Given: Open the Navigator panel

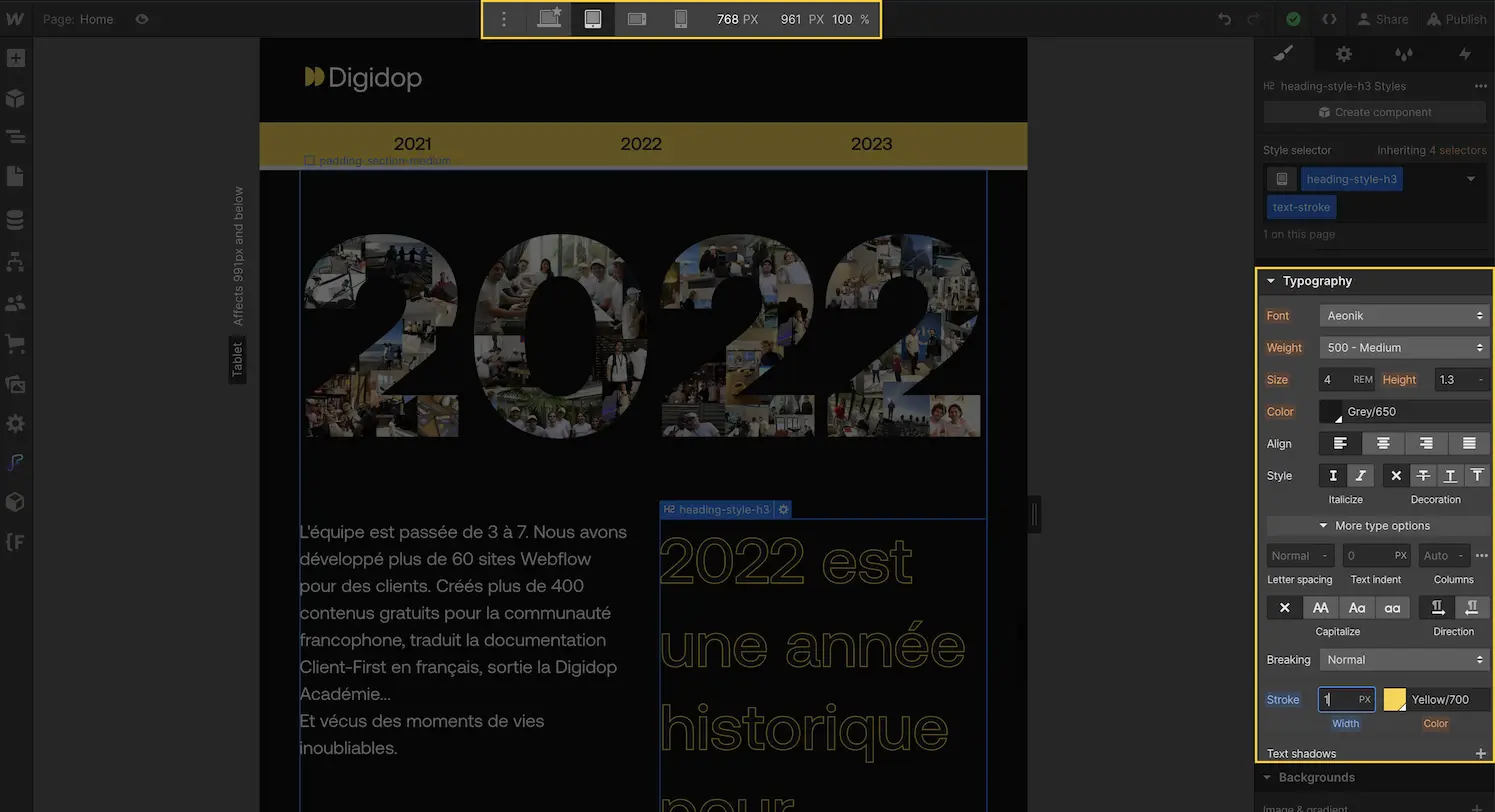Looking at the screenshot, I should tap(16, 136).
